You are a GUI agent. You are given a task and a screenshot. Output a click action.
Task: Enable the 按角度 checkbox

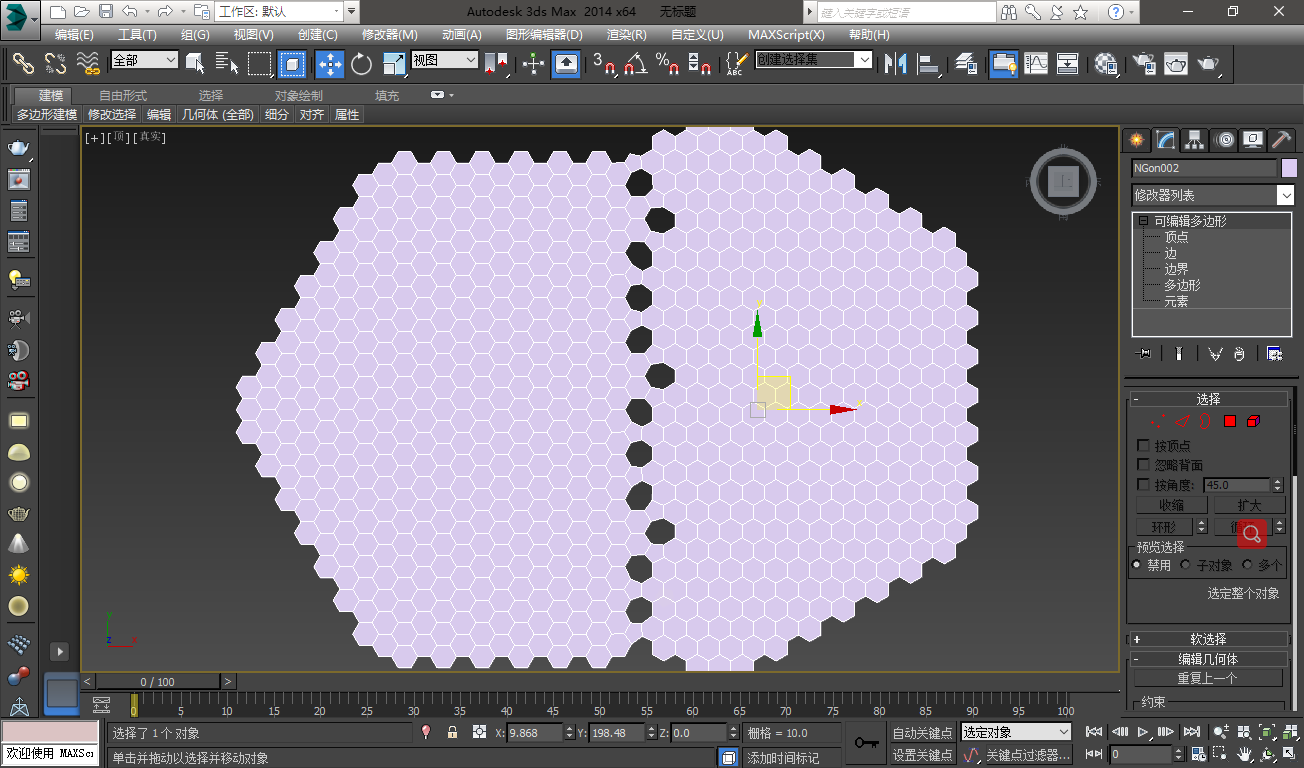click(x=1144, y=485)
